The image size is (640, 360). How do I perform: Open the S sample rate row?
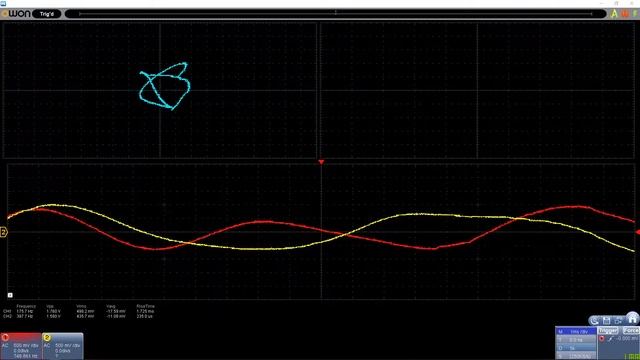click(x=576, y=356)
